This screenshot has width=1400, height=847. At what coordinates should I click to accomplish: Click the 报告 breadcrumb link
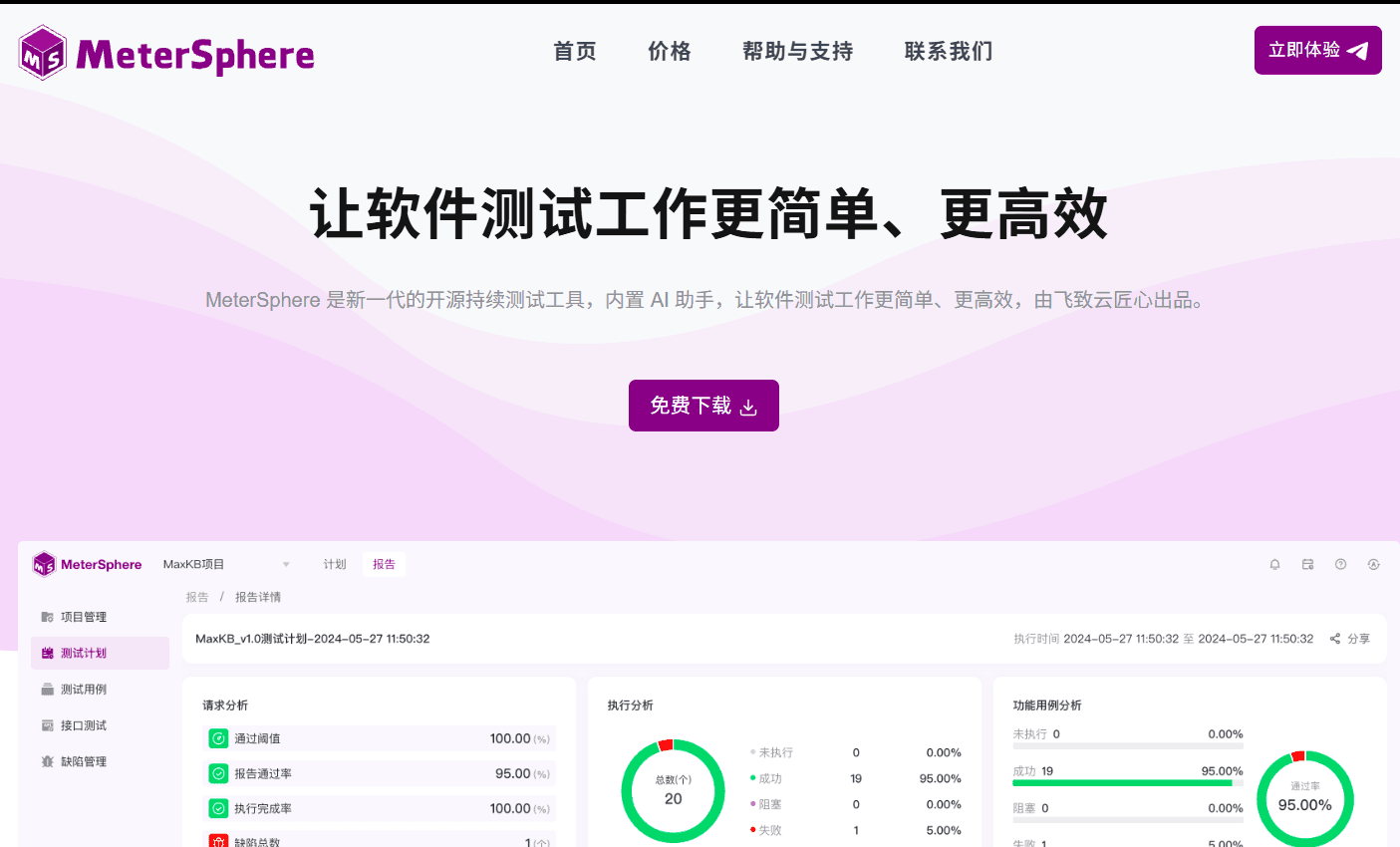[x=197, y=597]
